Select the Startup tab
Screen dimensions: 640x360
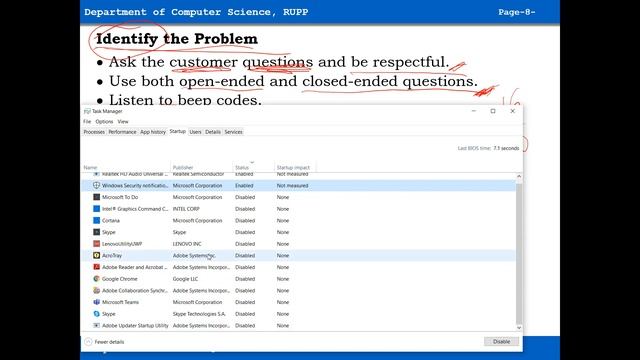pyautogui.click(x=178, y=131)
